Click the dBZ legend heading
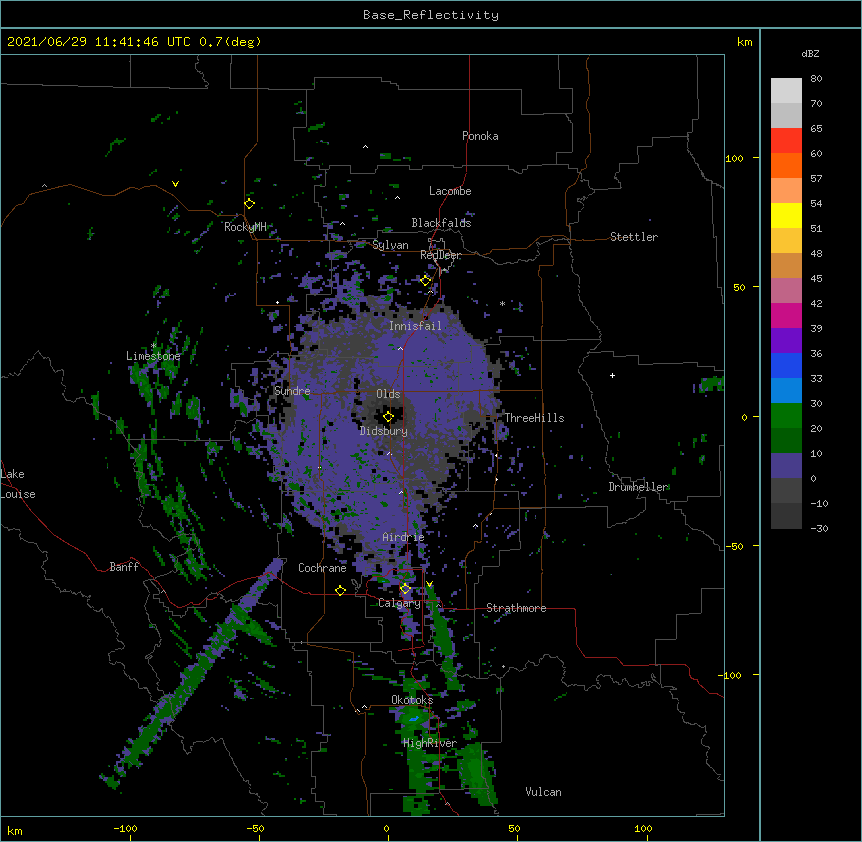The width and height of the screenshot is (862, 842). click(x=810, y=53)
